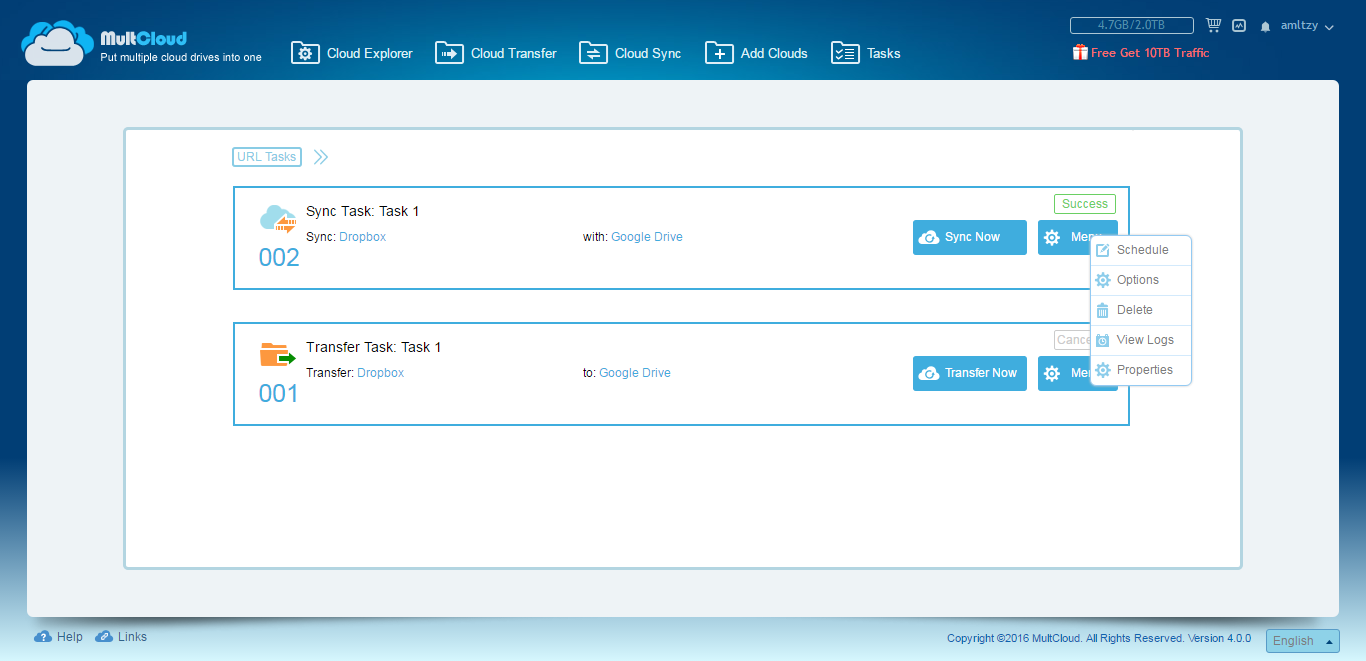The image size is (1366, 661).
Task: Click the Options gear icon in menu
Action: [1103, 280]
